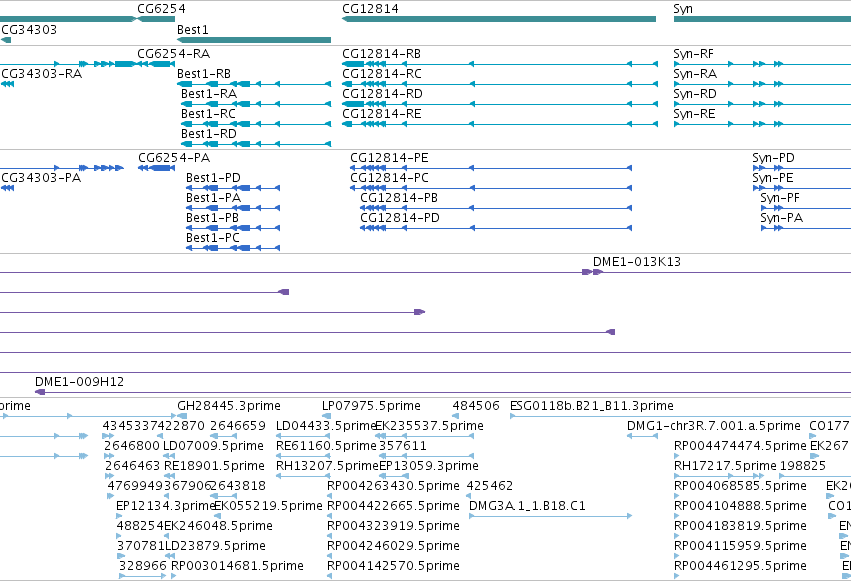Select EST EP13059.3prime
This screenshot has width=851, height=581.
click(429, 466)
